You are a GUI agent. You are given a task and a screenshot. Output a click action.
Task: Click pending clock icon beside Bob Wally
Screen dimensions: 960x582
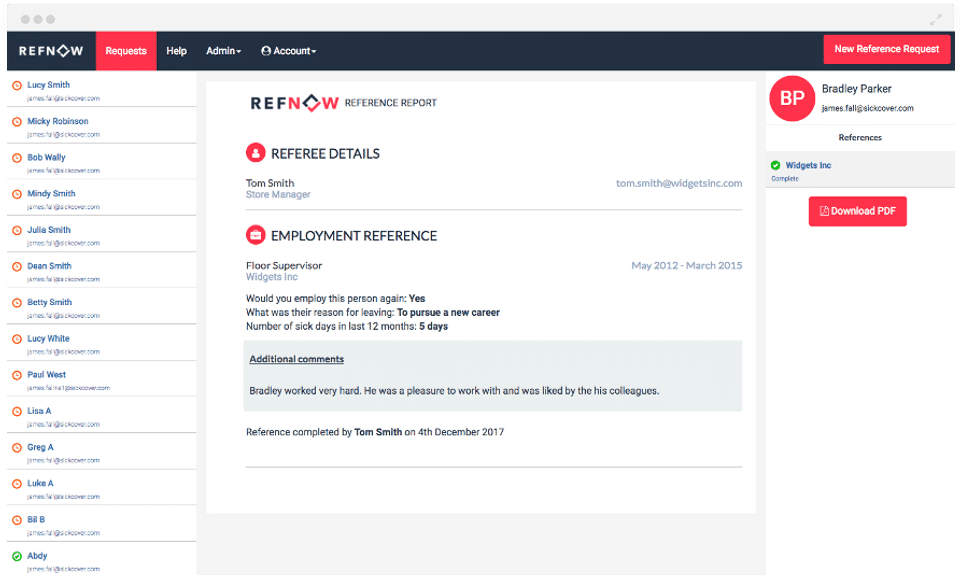click(x=17, y=158)
